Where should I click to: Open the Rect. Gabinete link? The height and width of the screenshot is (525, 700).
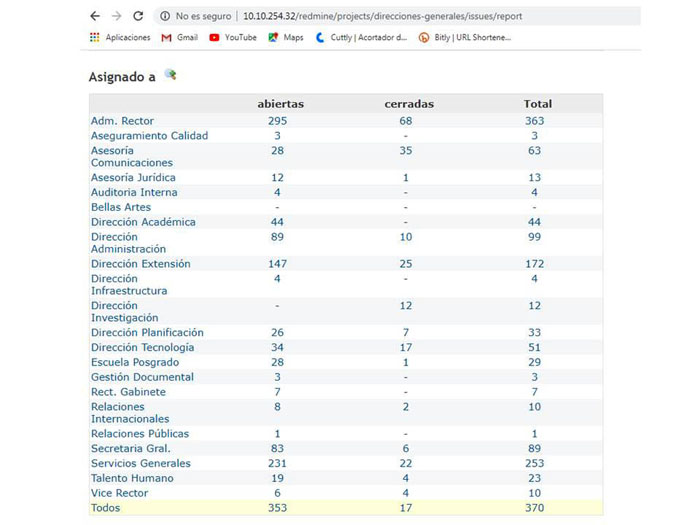[x=128, y=392]
